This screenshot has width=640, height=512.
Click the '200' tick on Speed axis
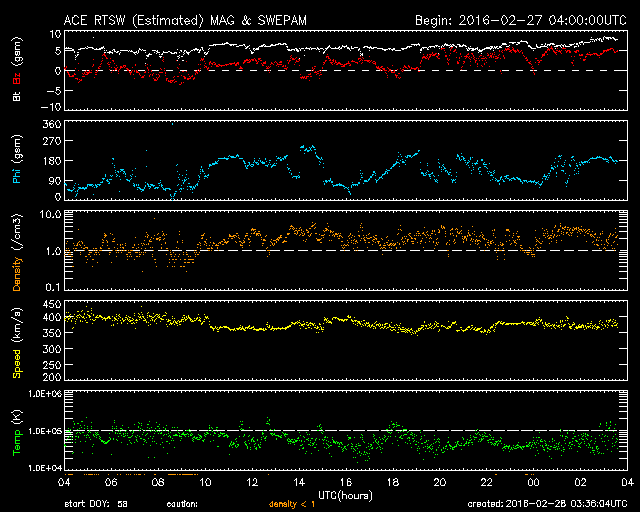pyautogui.click(x=52, y=377)
